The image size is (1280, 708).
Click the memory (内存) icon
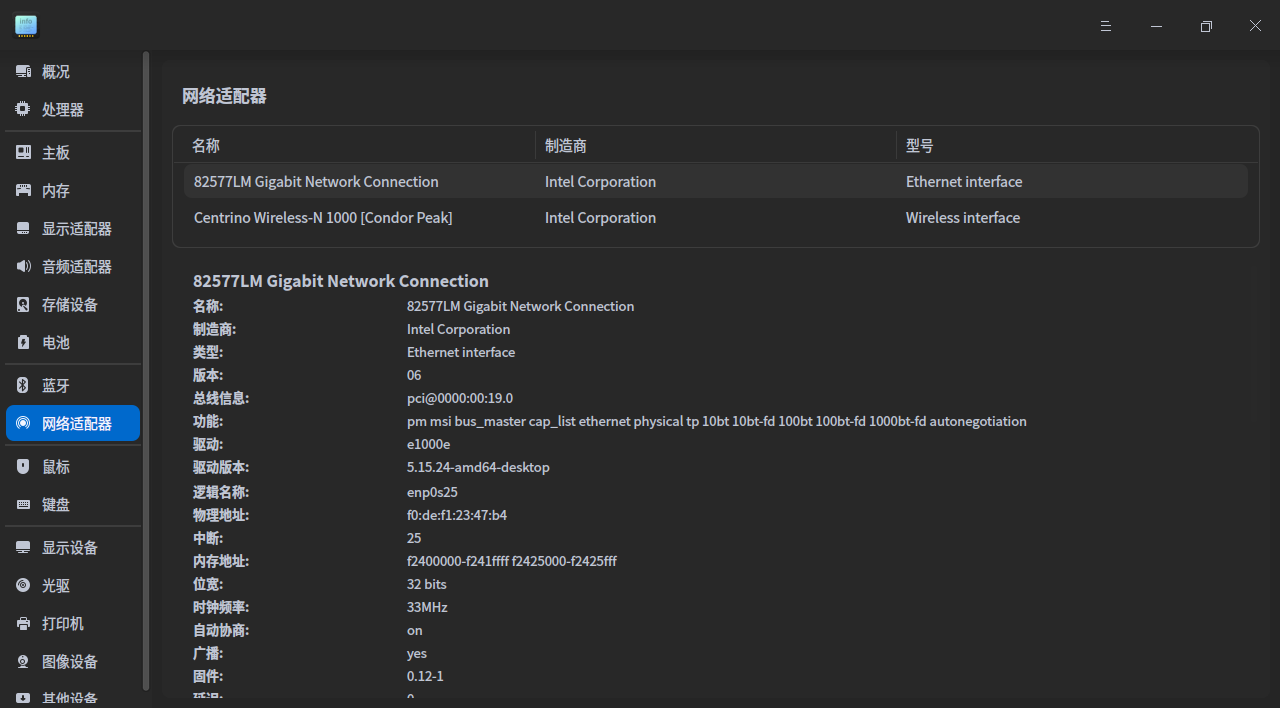(23, 191)
